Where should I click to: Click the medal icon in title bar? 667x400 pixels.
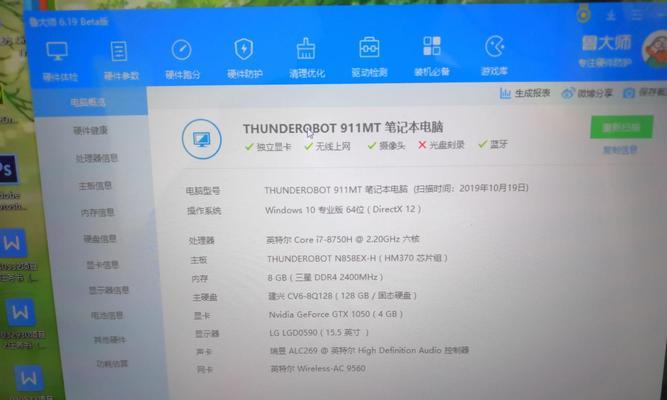pyautogui.click(x=584, y=14)
